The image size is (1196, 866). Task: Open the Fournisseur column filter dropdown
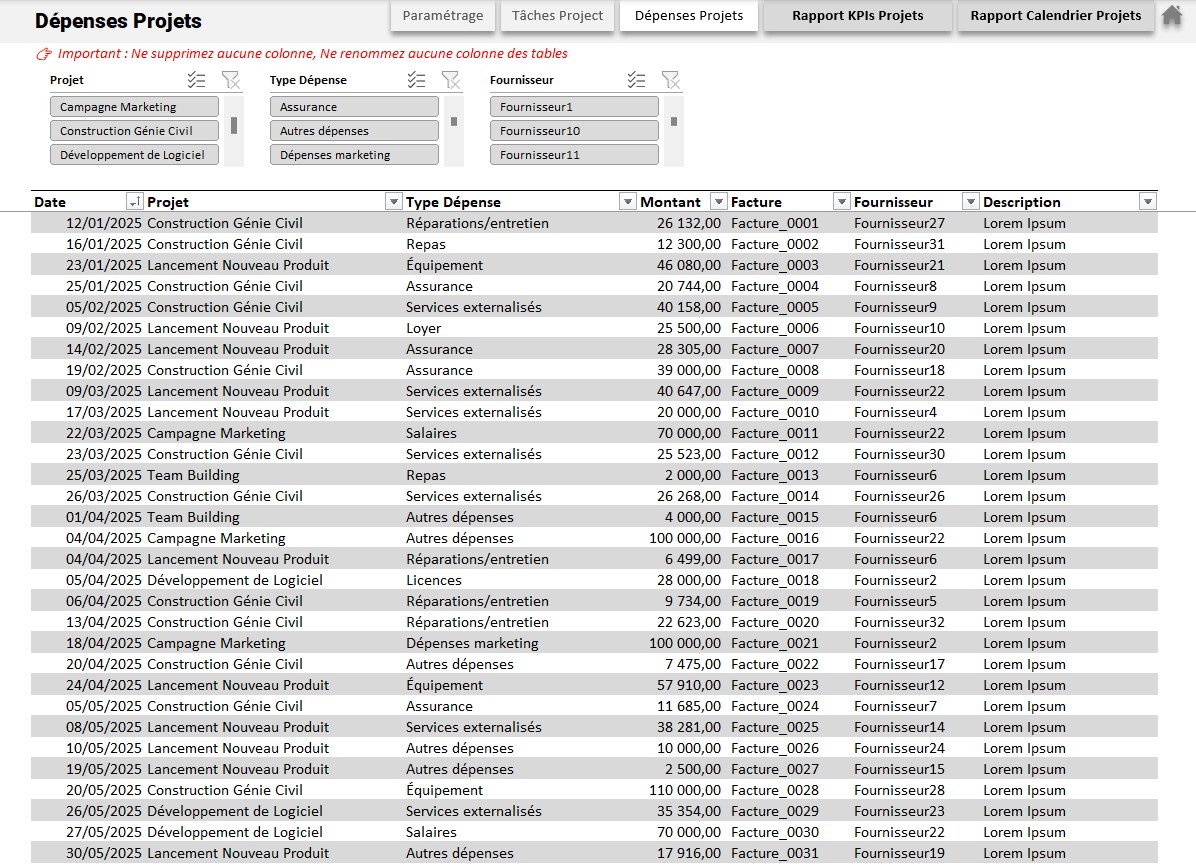[x=970, y=202]
